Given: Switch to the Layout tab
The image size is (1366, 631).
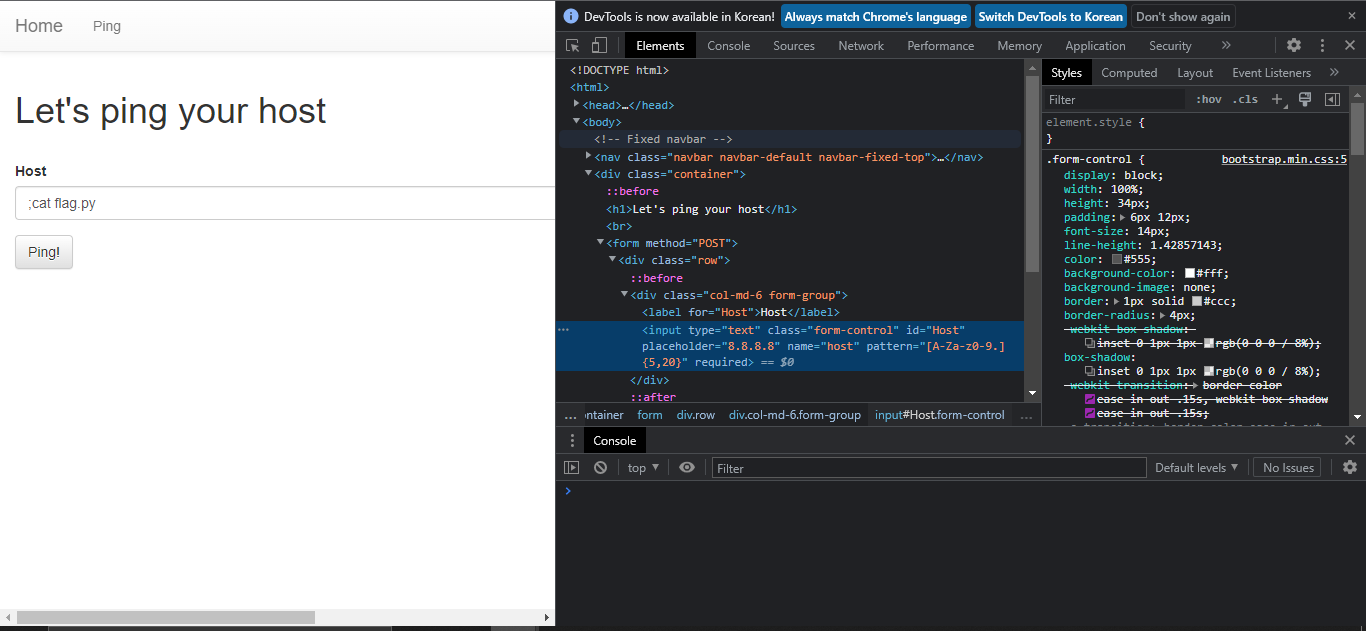Looking at the screenshot, I should point(1195,72).
